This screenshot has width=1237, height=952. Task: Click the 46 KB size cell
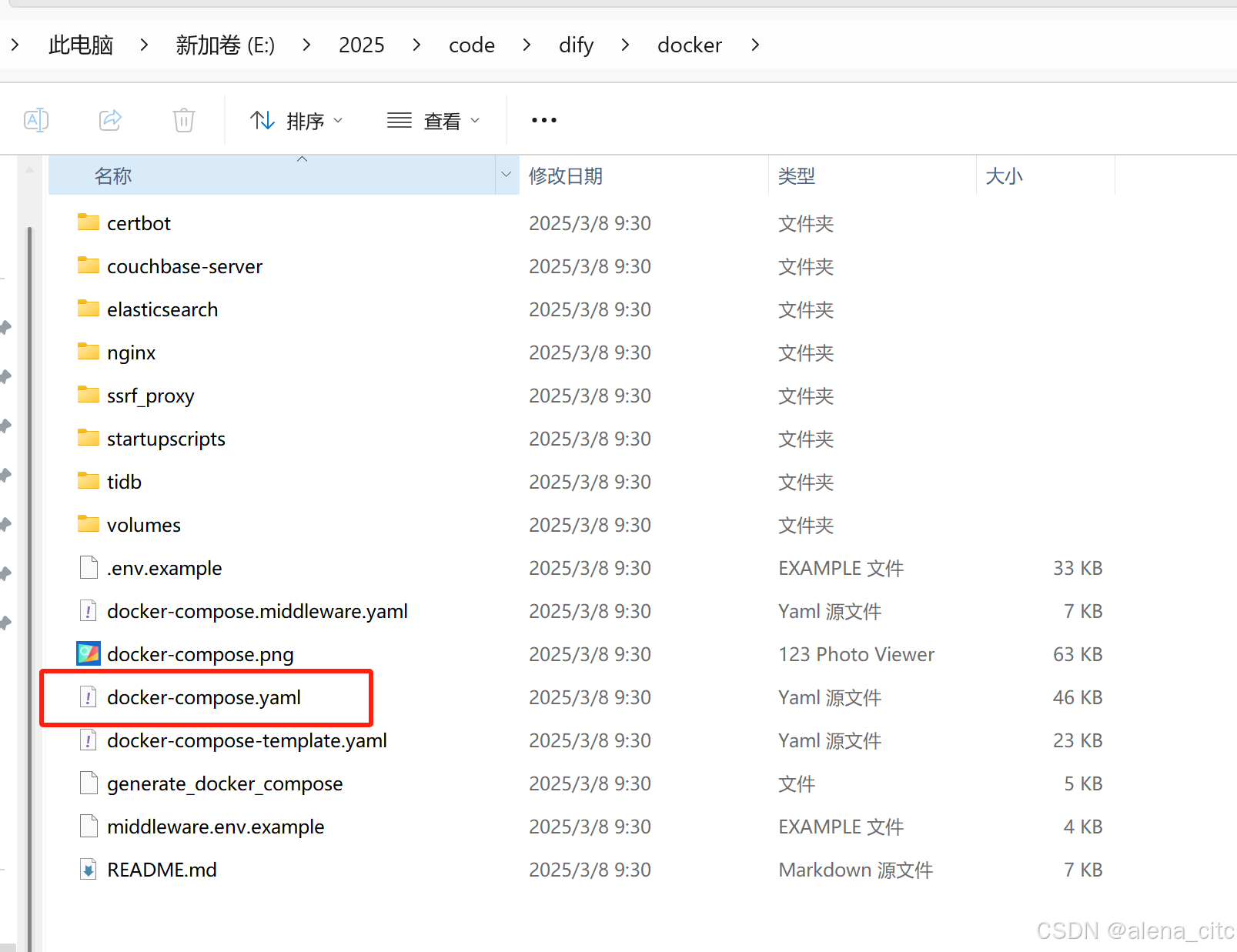point(1078,697)
